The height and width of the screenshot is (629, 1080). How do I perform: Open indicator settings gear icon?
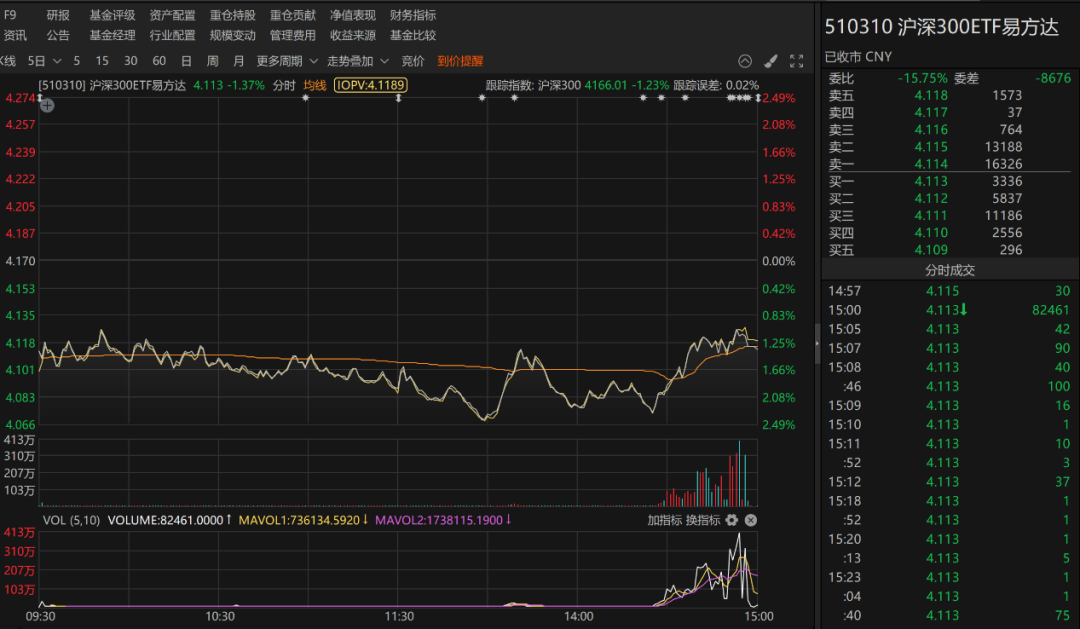731,520
